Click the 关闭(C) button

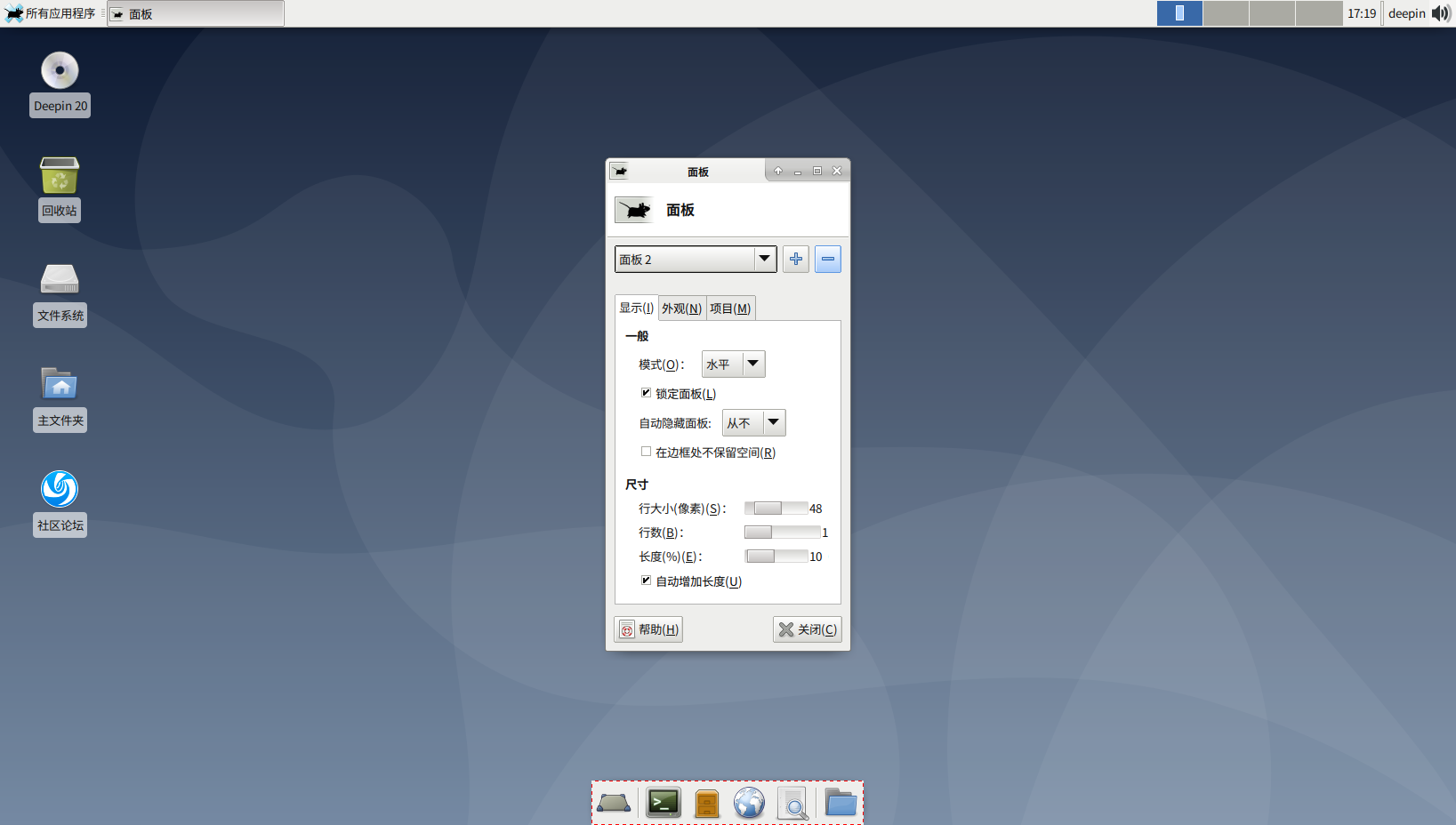point(807,629)
